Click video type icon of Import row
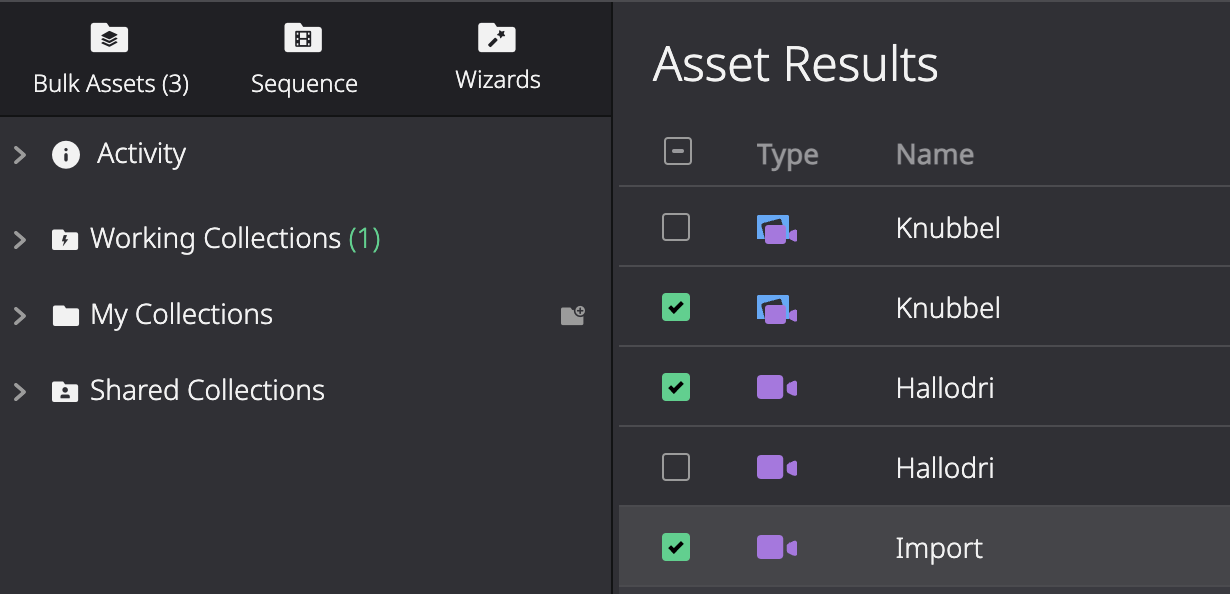 [x=776, y=547]
